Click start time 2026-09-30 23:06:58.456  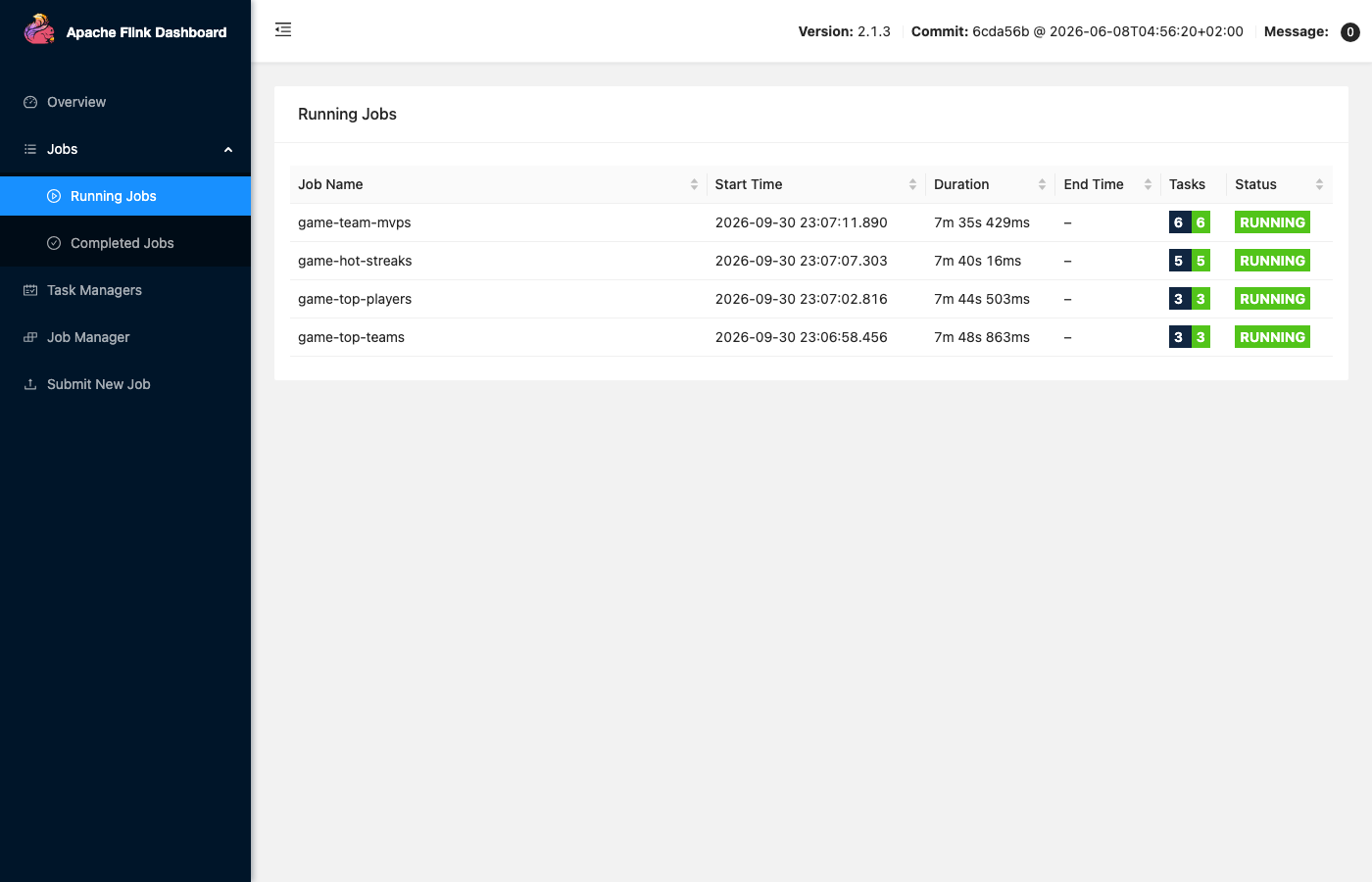click(802, 337)
